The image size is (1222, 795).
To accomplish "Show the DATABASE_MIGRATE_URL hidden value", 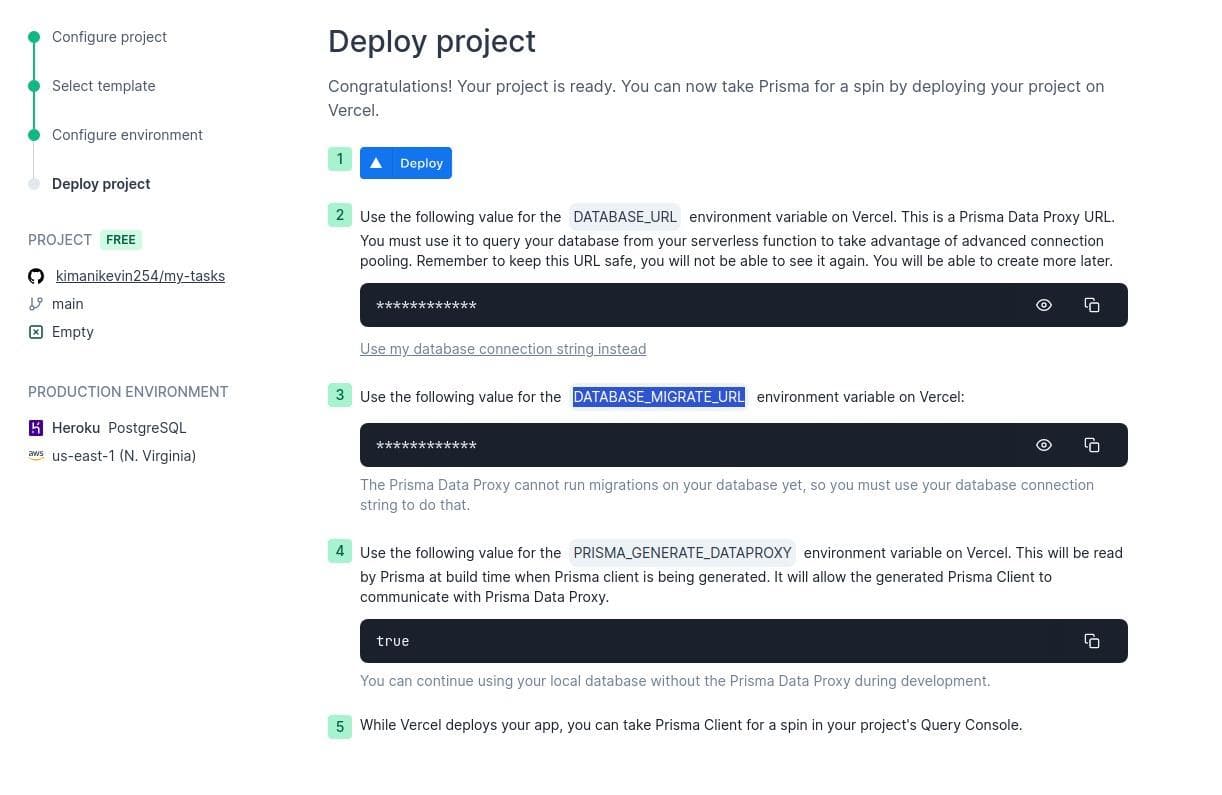I will coord(1044,445).
